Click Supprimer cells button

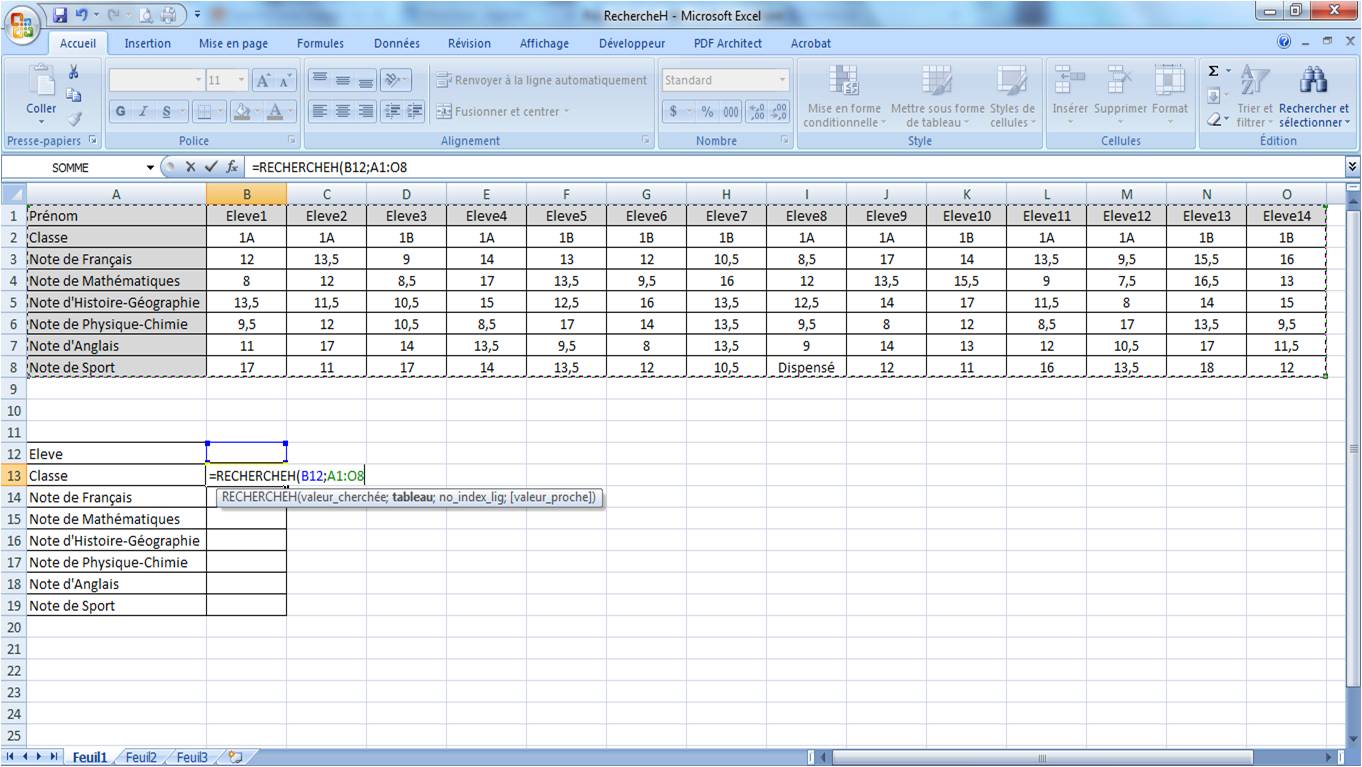click(x=1120, y=96)
